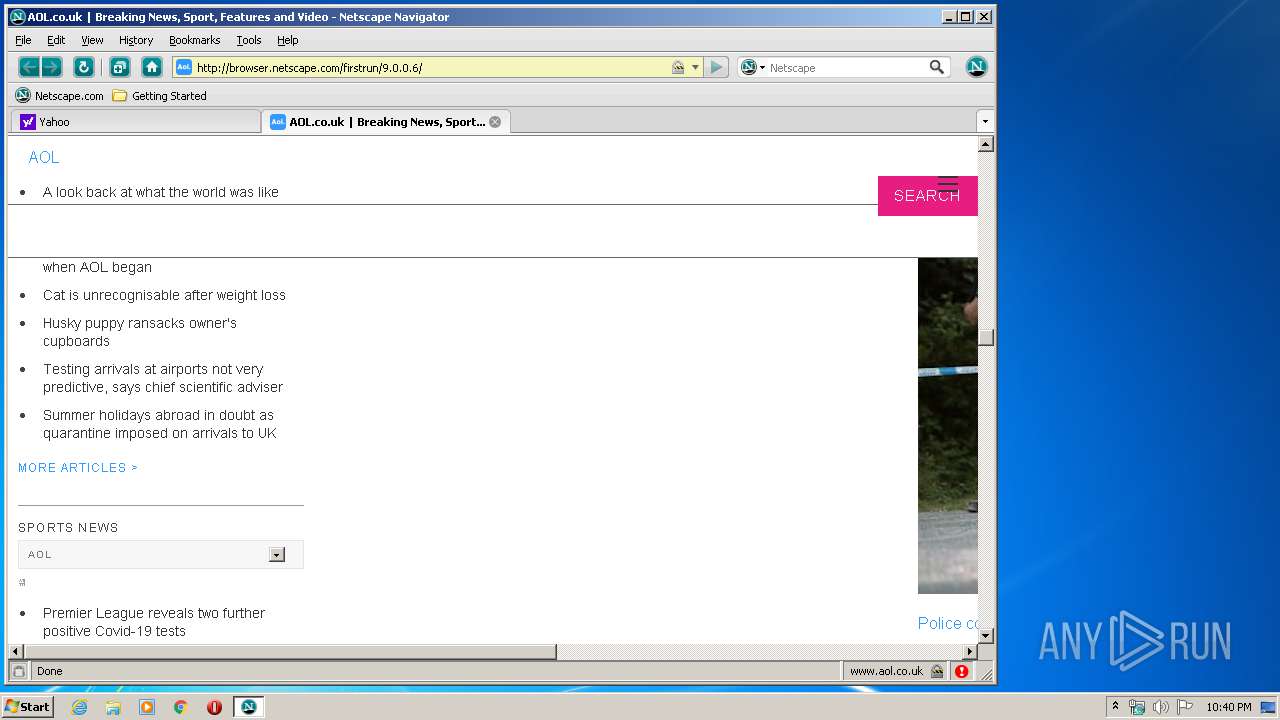Launch Google Chrome from taskbar
Screen dimensions: 1280x720
coord(181,707)
